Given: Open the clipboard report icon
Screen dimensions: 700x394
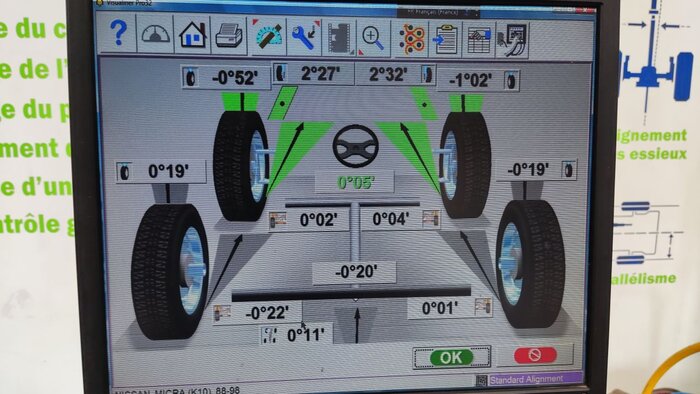Looking at the screenshot, I should (446, 39).
